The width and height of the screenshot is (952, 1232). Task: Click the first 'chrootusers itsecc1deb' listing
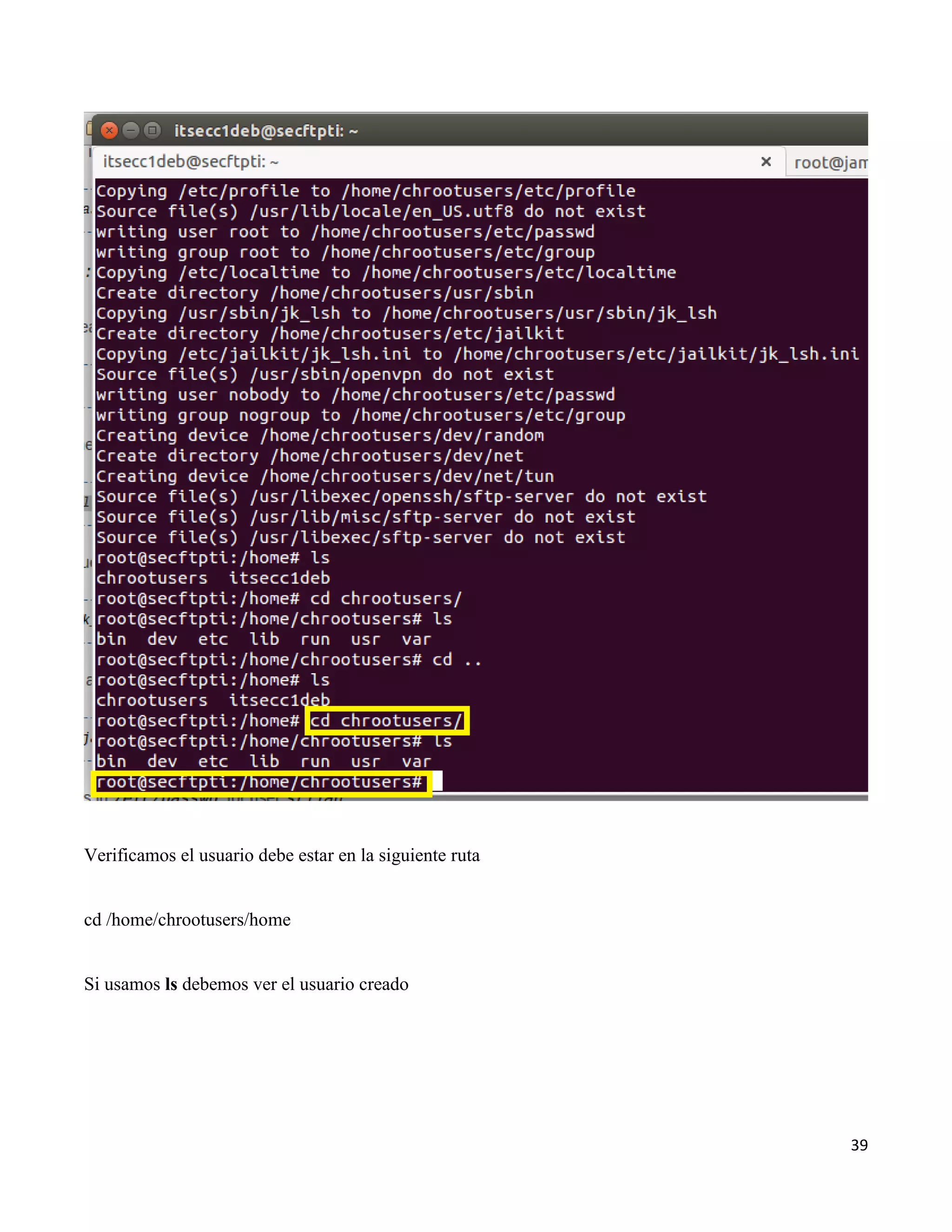click(212, 578)
